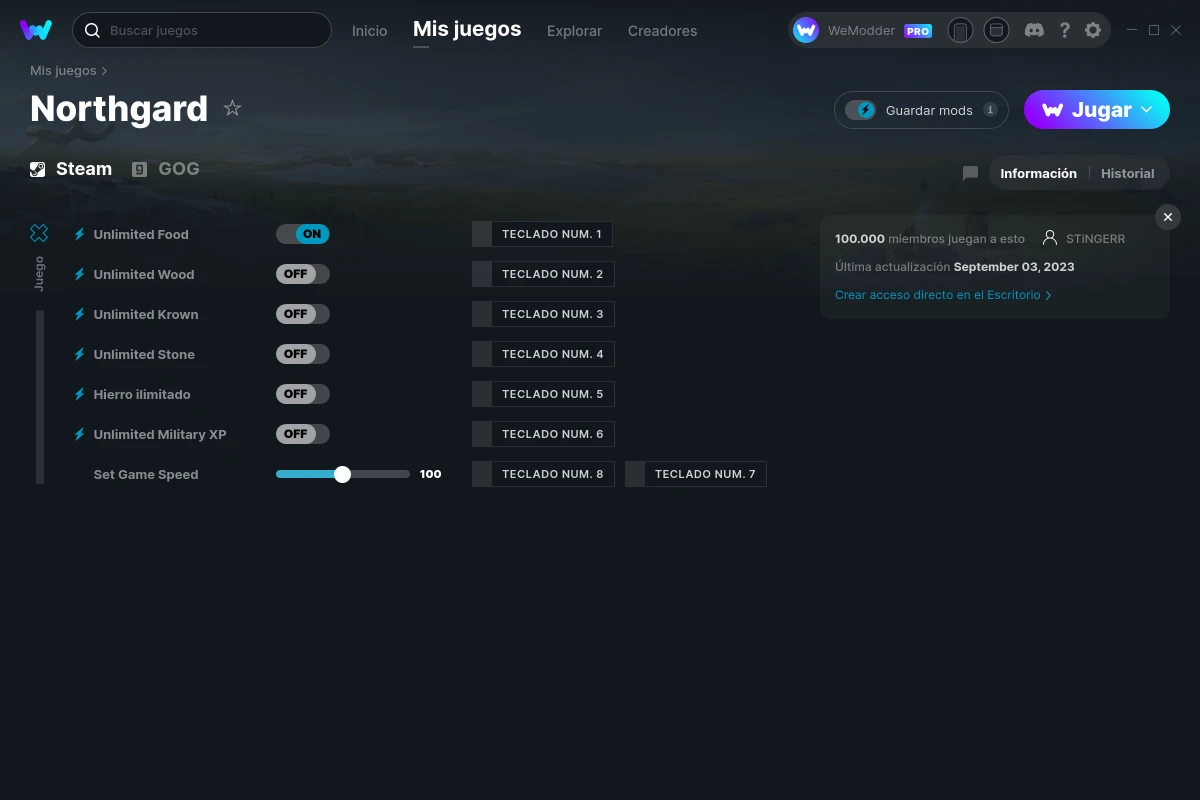Click lightning icon beside Unlimited Wood

[x=80, y=274]
